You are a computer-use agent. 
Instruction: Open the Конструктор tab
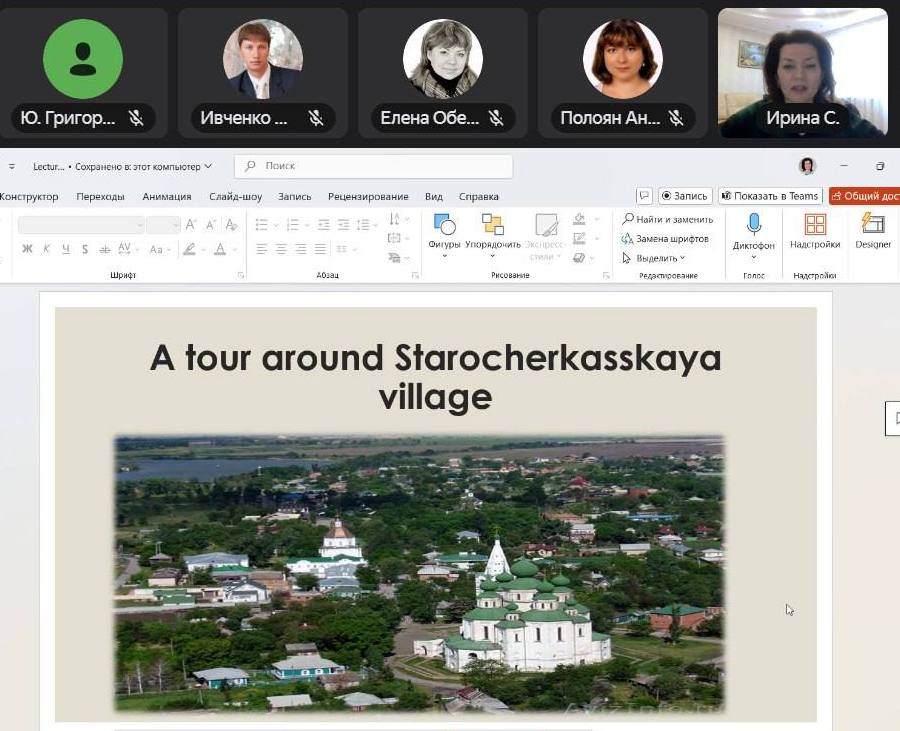pyautogui.click(x=29, y=196)
